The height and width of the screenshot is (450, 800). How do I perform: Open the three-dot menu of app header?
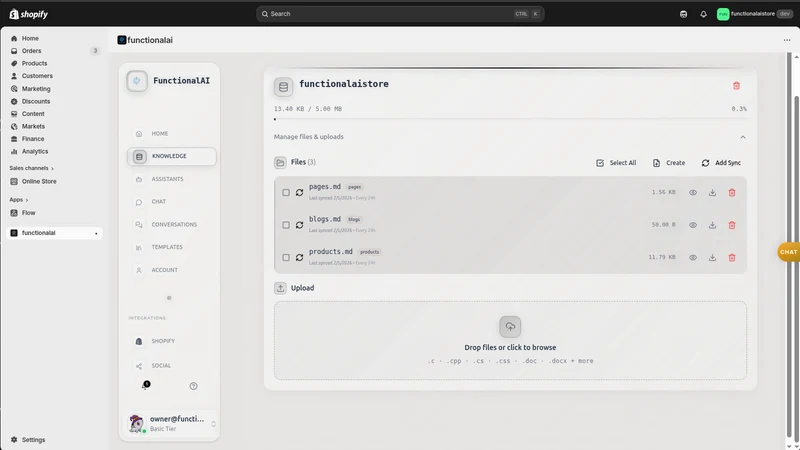(787, 40)
